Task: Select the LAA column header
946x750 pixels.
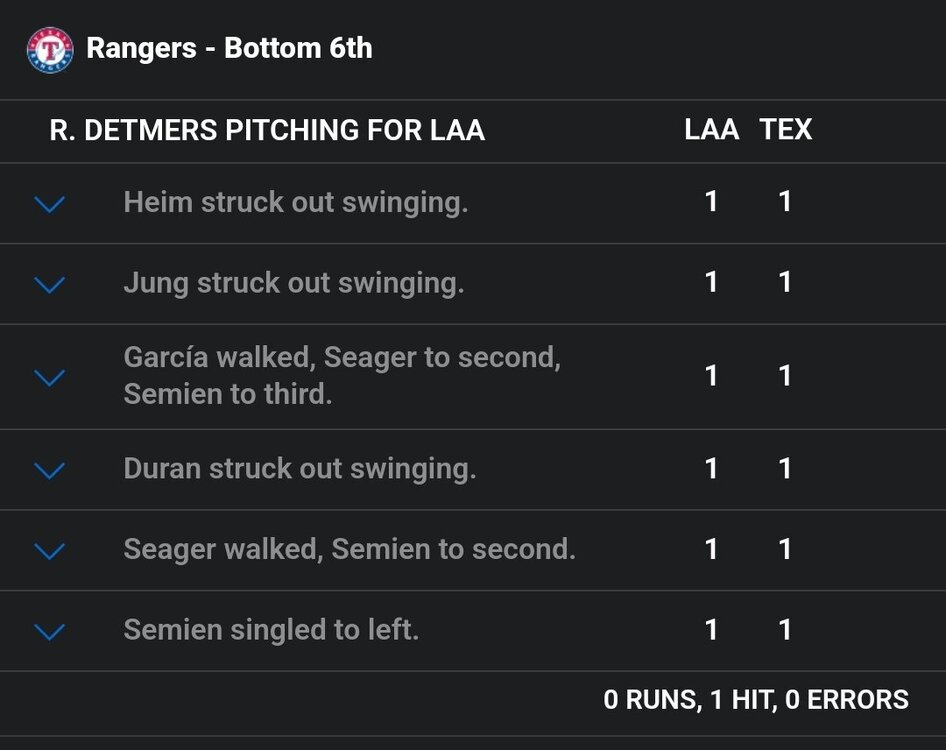Action: [712, 130]
